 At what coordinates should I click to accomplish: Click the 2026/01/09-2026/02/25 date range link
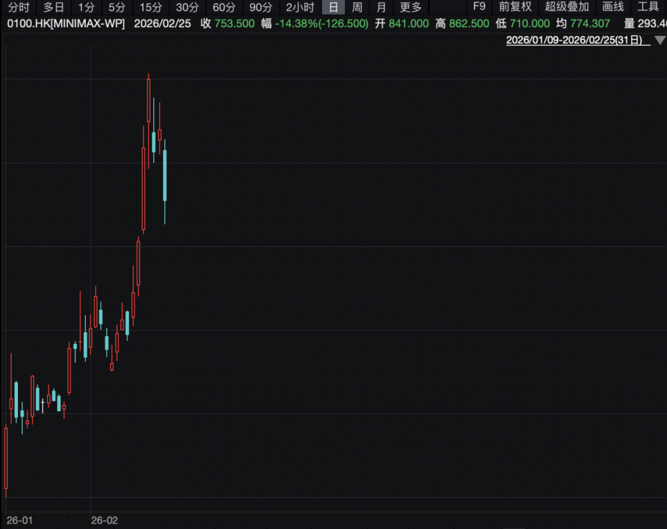[576, 40]
